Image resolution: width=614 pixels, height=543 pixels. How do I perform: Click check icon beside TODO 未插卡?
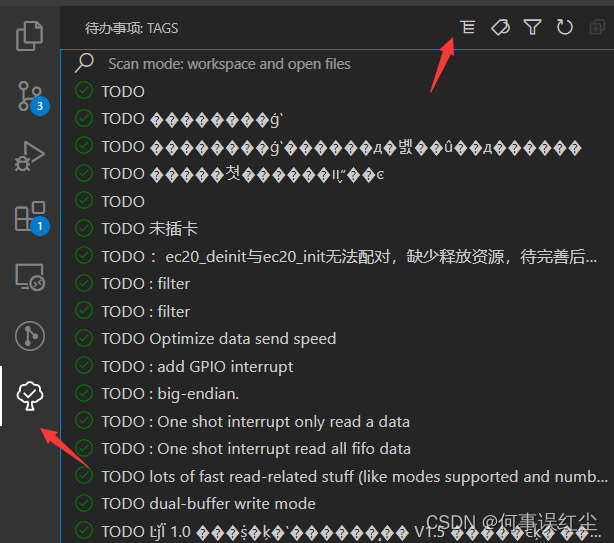pos(84,228)
